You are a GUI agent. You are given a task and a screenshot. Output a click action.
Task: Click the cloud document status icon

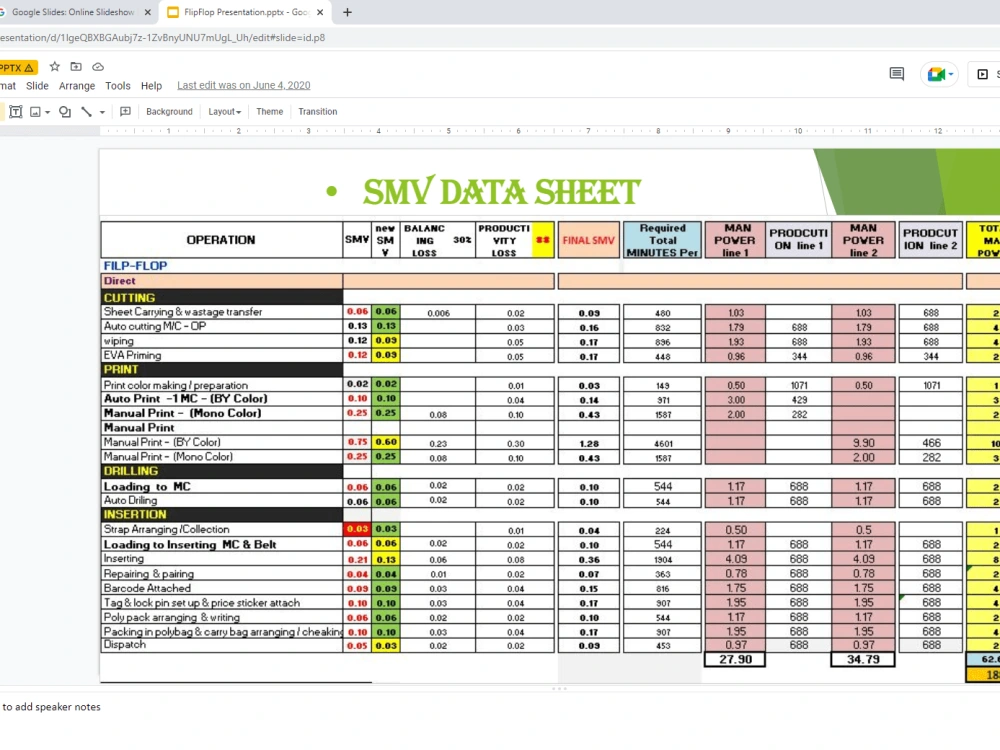pos(98,66)
